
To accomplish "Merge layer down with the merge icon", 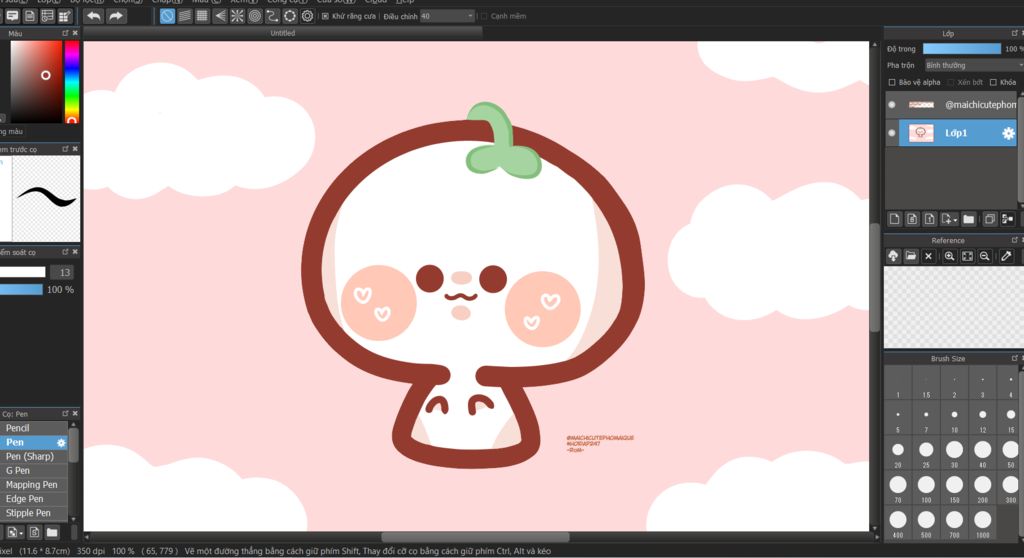I will (1008, 219).
